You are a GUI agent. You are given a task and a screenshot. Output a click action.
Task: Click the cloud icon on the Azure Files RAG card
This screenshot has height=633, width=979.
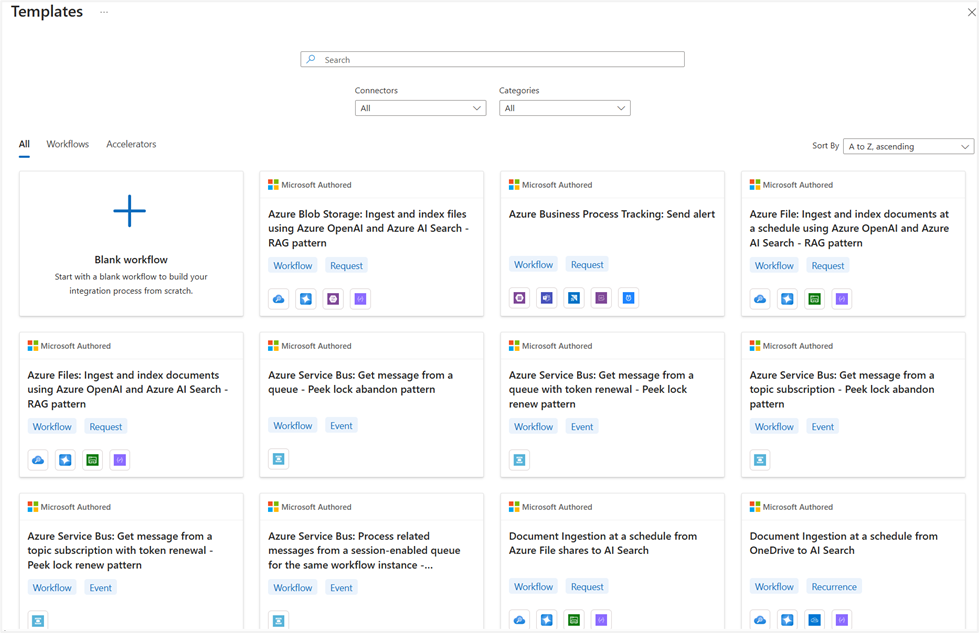pyautogui.click(x=38, y=460)
